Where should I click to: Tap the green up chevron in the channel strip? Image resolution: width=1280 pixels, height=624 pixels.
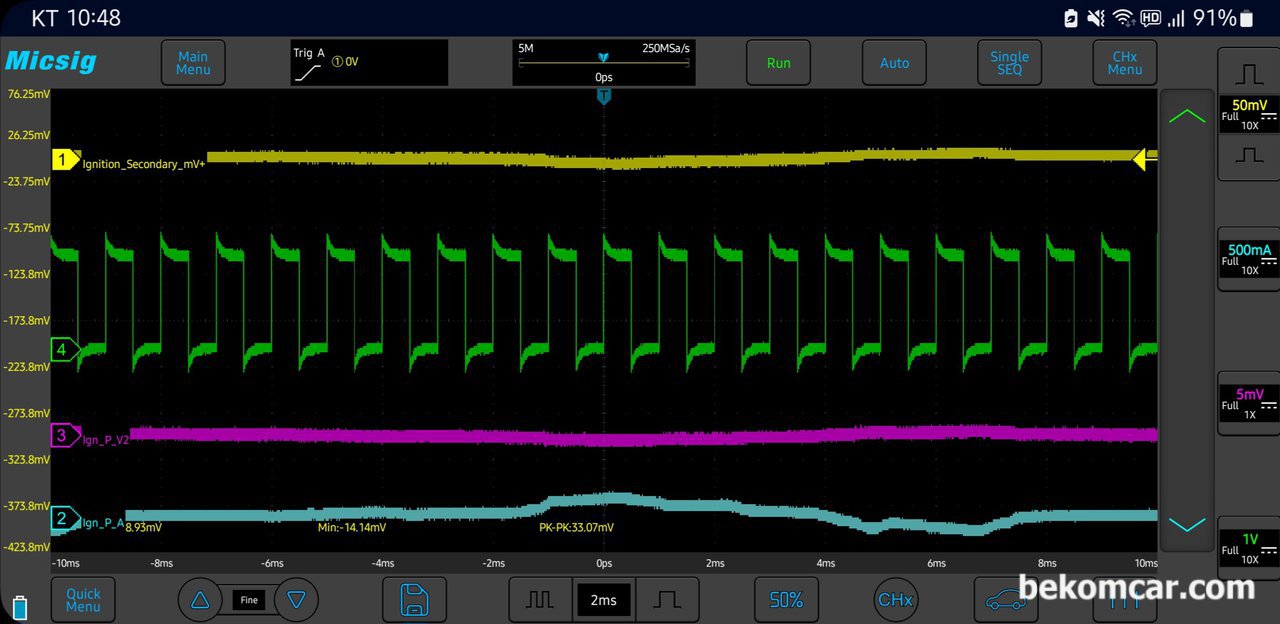[1187, 116]
